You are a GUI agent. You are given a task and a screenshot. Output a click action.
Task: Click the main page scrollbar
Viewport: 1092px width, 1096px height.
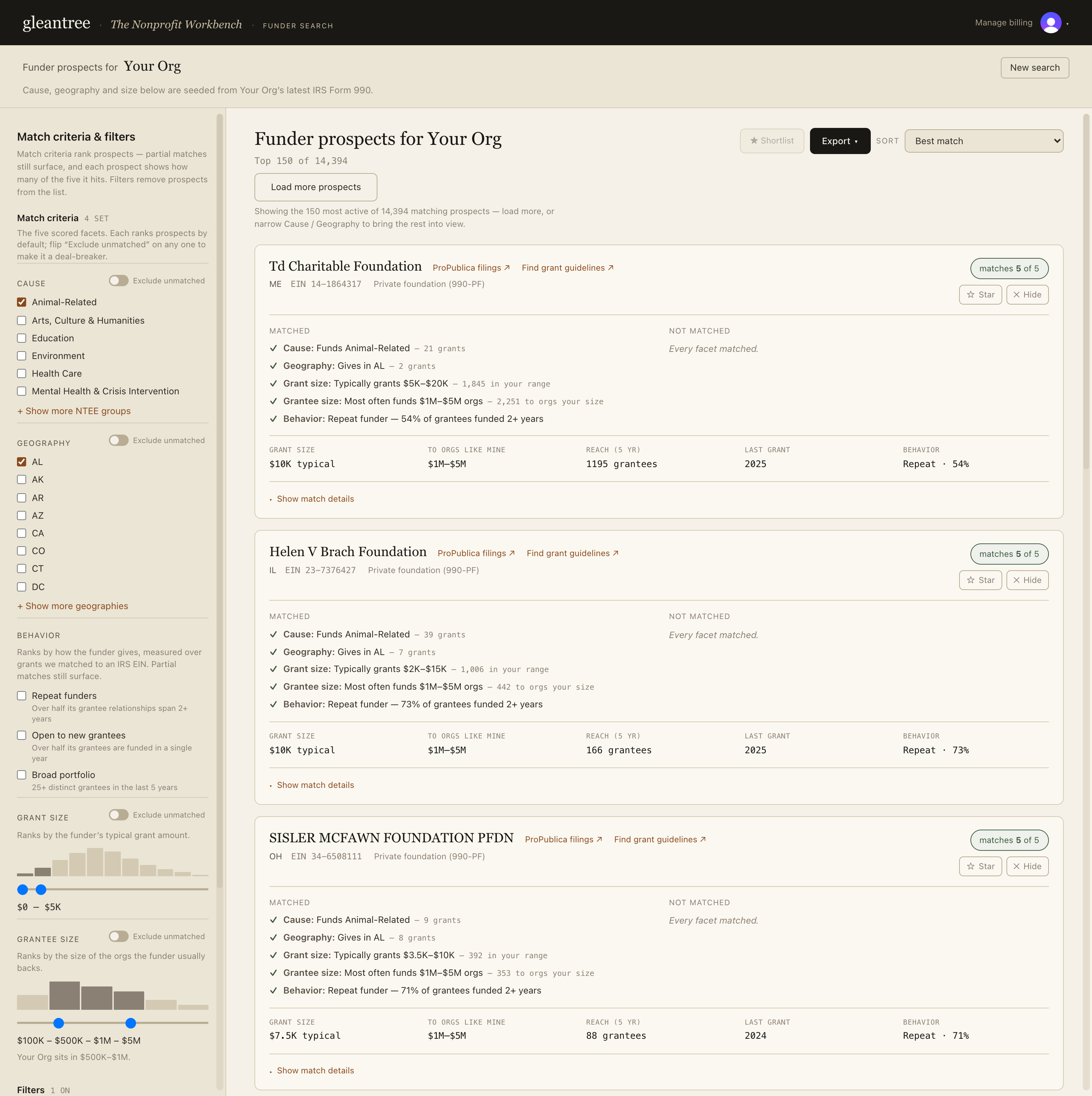1086,292
